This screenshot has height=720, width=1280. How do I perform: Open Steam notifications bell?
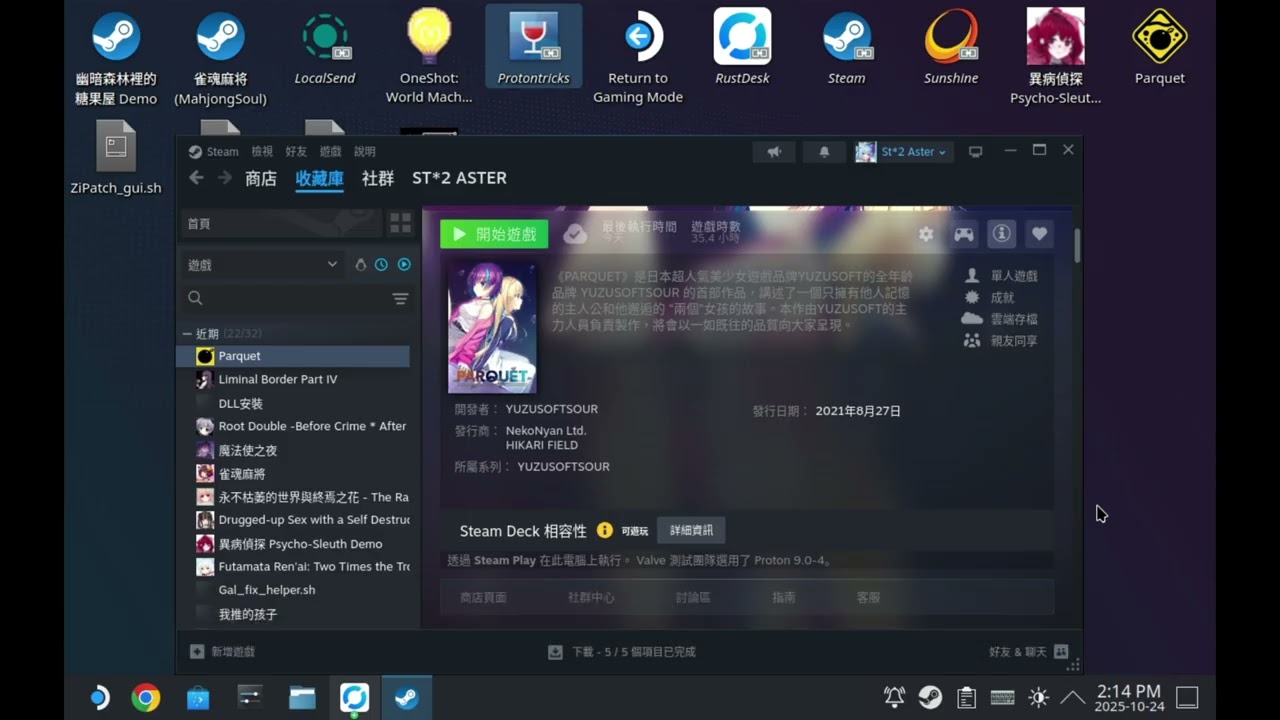click(x=824, y=151)
